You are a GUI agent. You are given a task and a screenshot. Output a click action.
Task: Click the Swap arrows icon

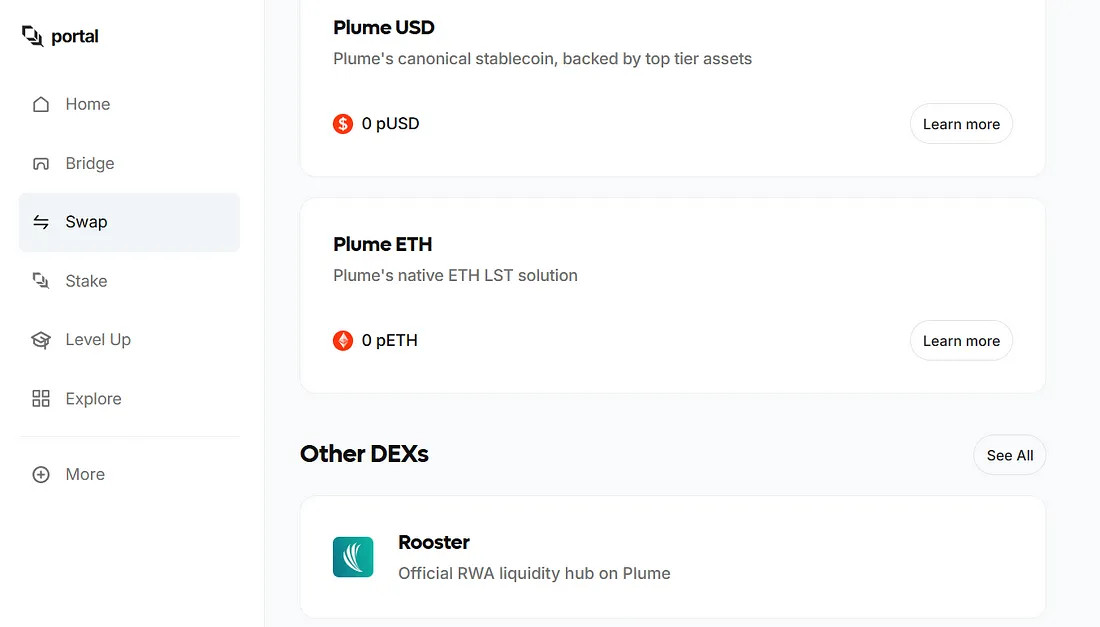coord(41,222)
